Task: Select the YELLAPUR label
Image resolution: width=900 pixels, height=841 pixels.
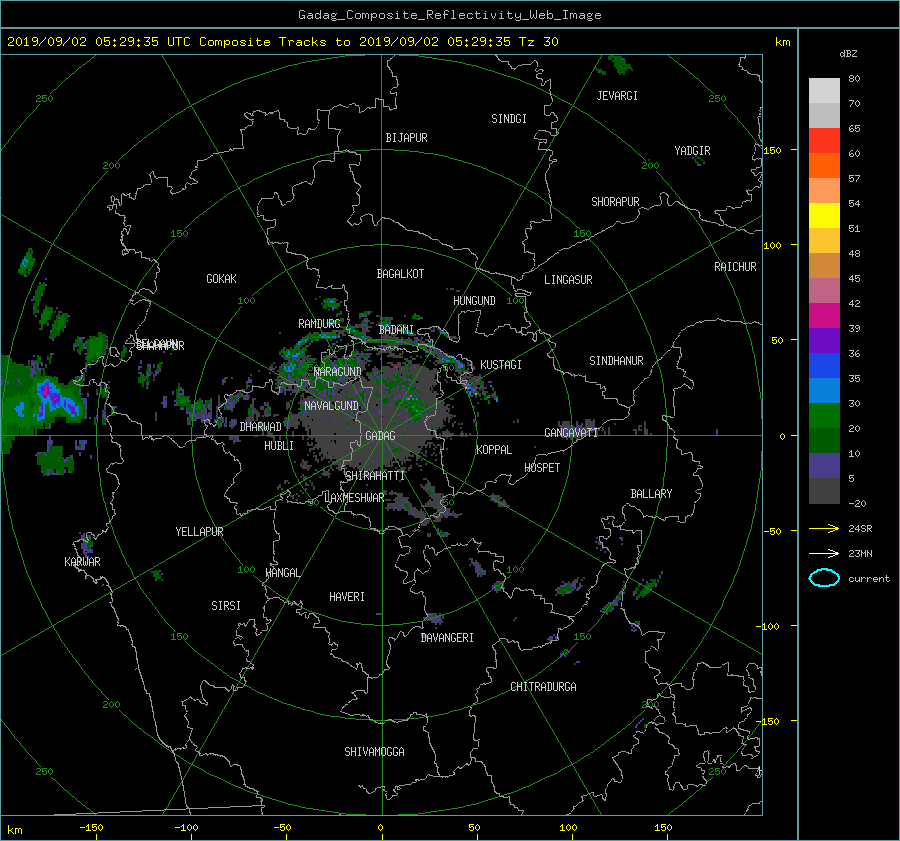Action: 199,532
